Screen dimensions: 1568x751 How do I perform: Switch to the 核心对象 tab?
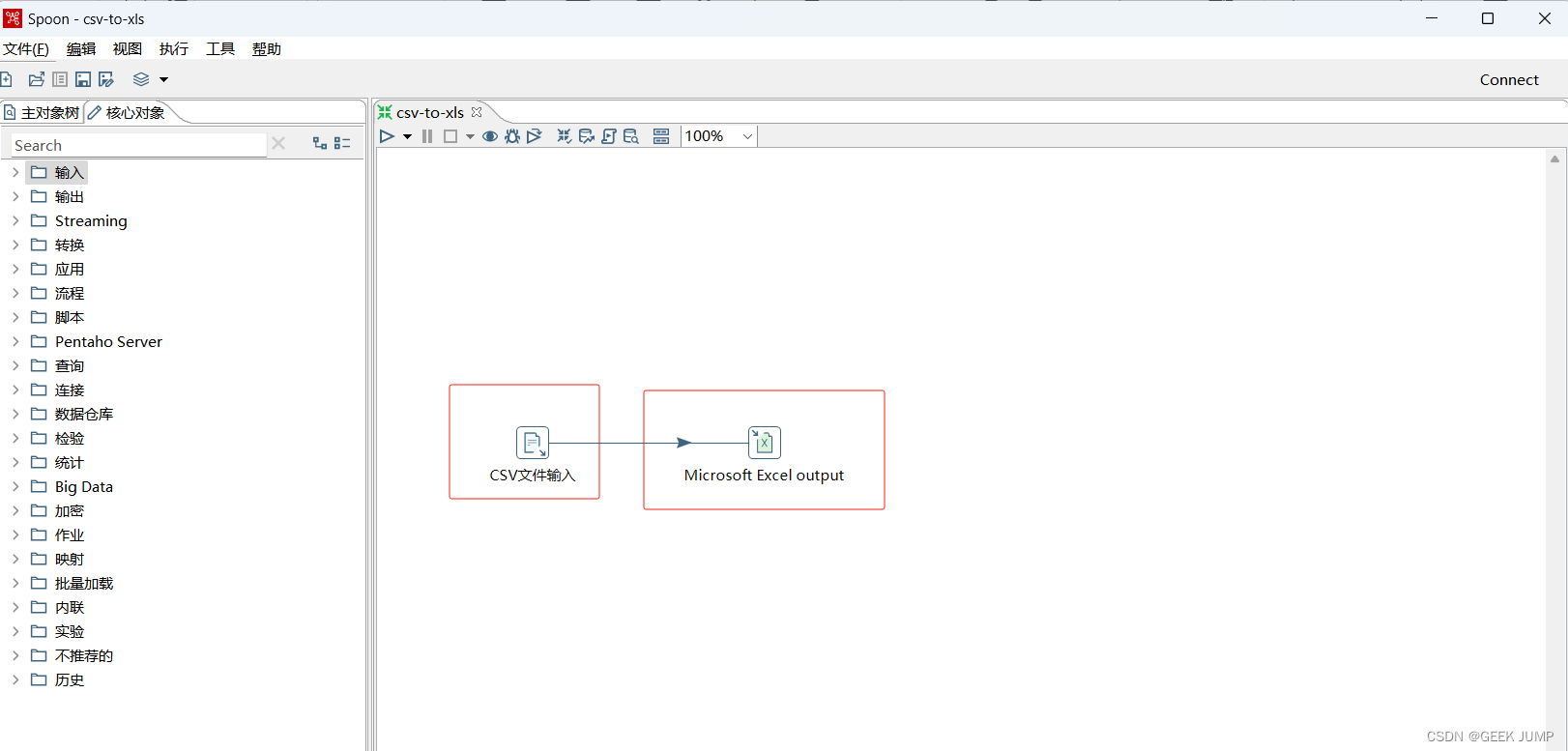tap(127, 112)
